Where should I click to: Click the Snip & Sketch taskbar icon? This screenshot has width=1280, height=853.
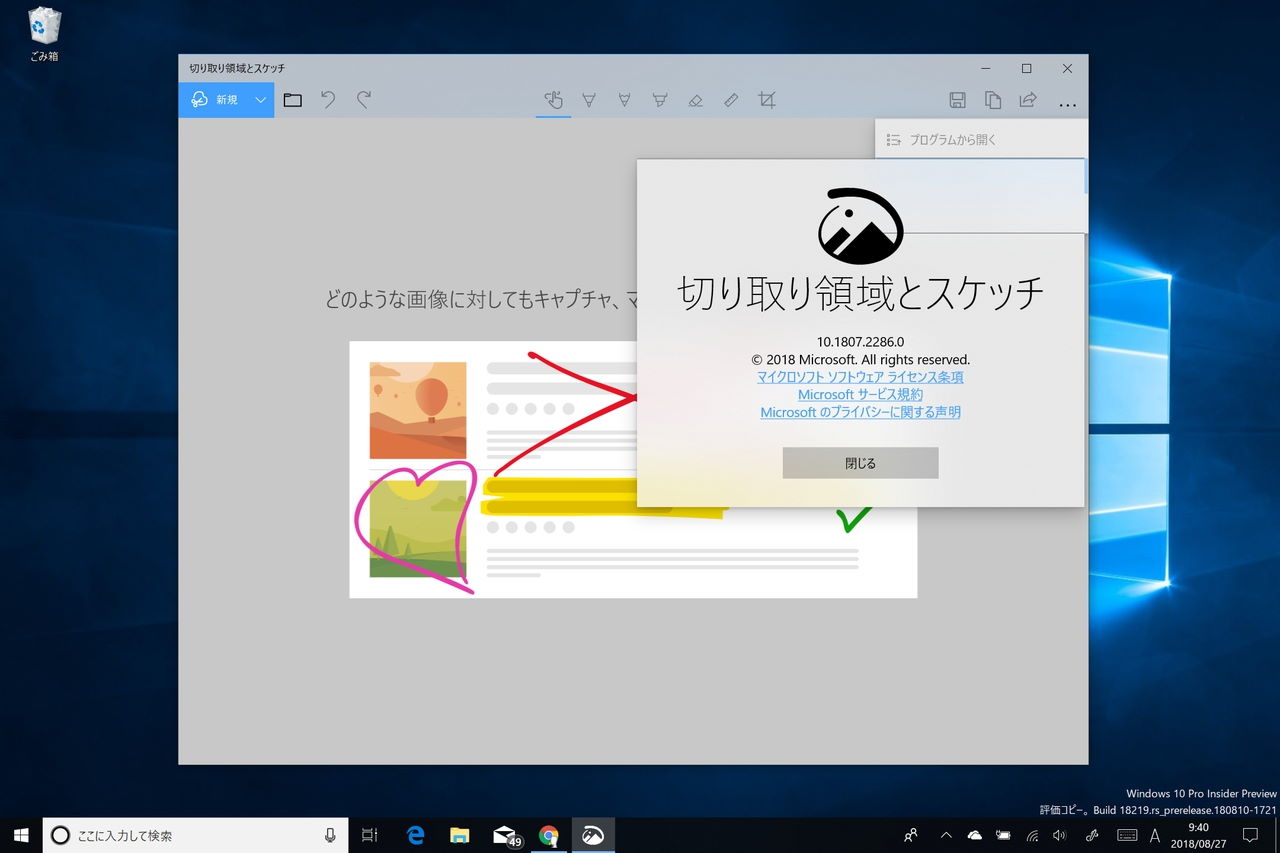click(x=593, y=835)
